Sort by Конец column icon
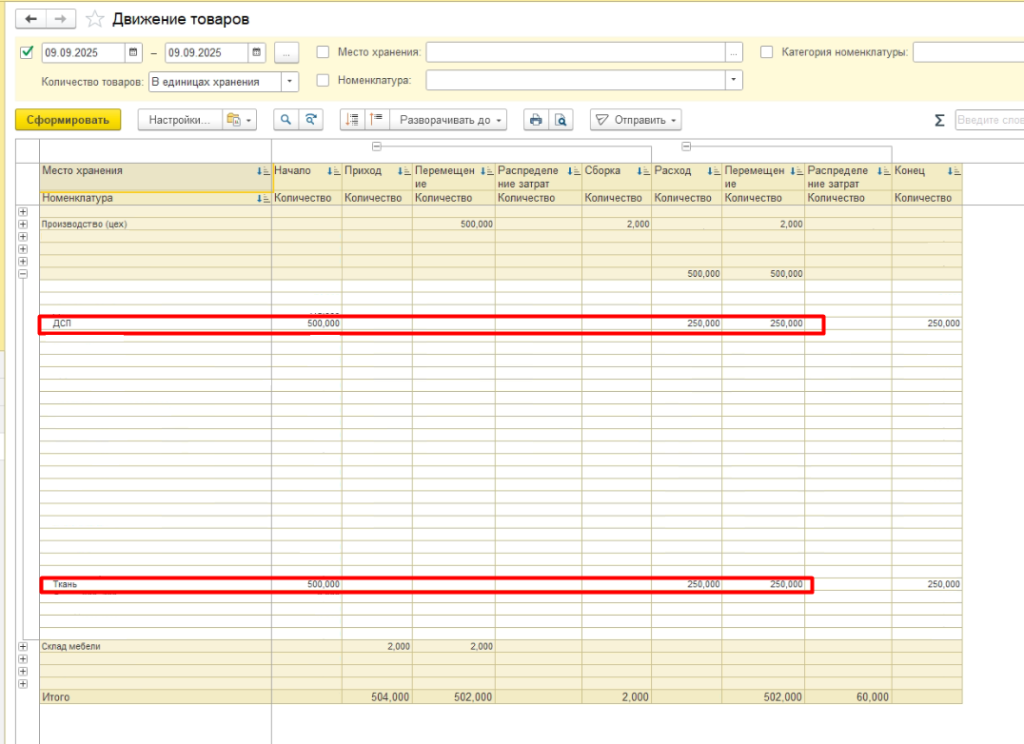The width and height of the screenshot is (1024, 744). tap(954, 171)
